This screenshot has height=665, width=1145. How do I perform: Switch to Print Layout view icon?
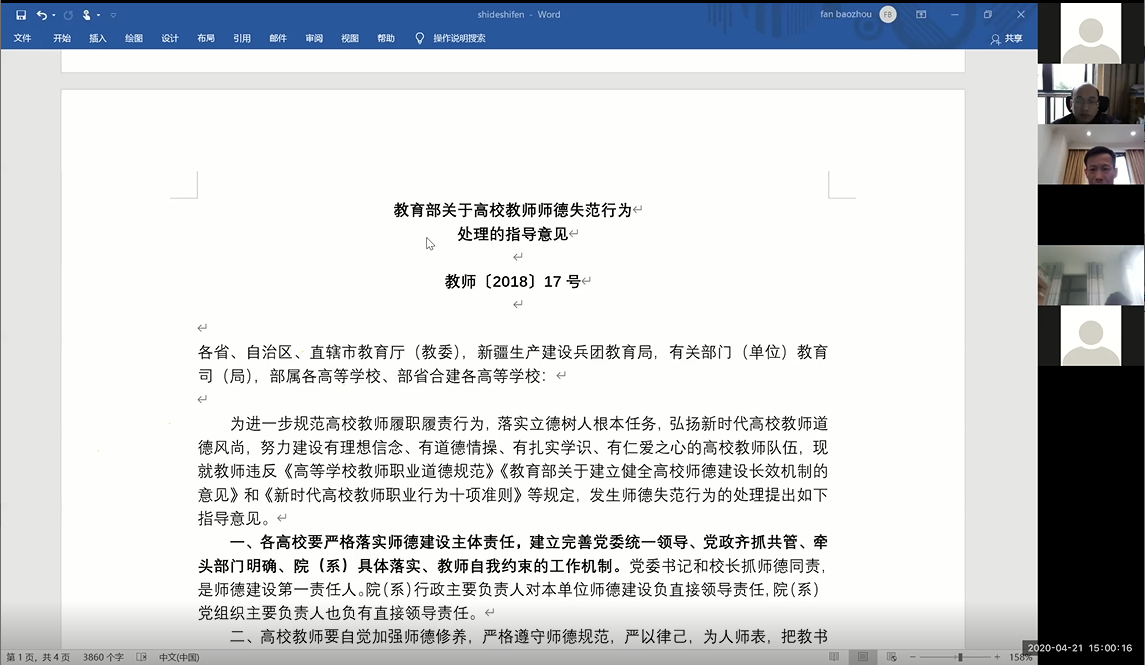coord(862,657)
